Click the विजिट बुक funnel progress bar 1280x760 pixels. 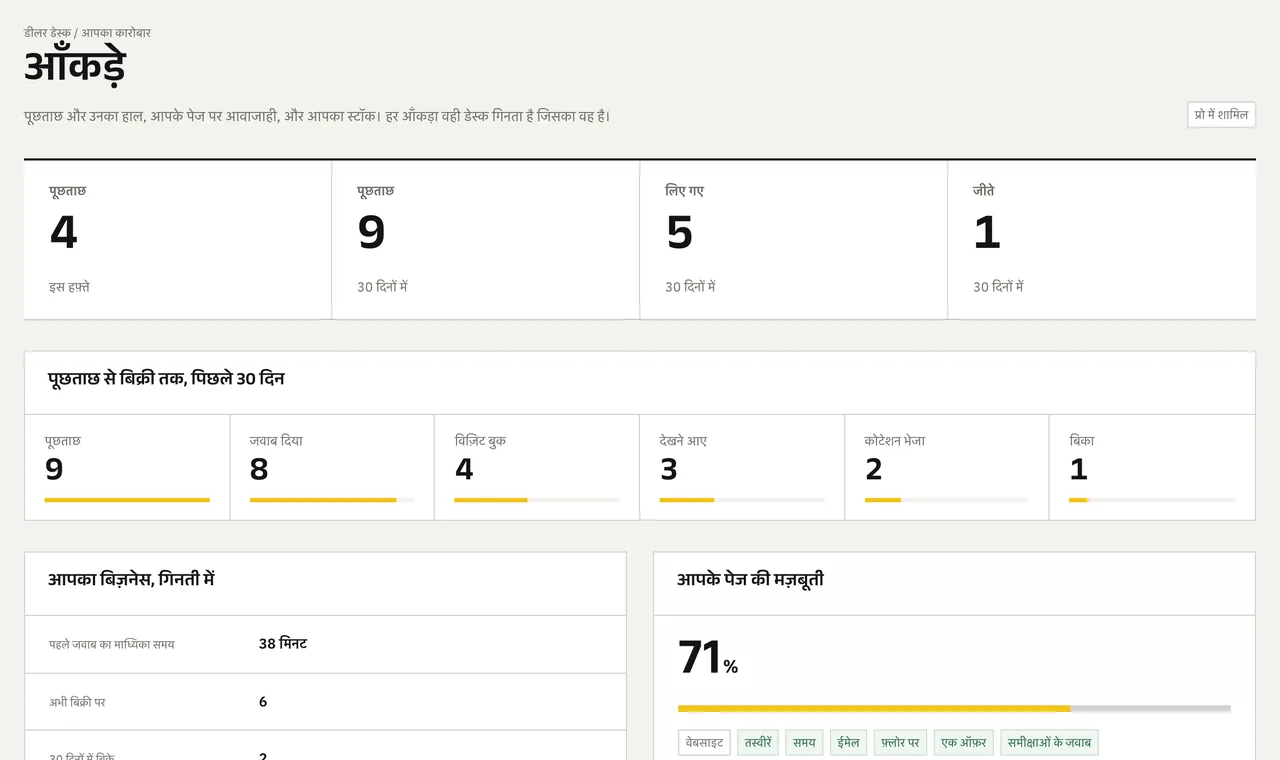[x=537, y=500]
